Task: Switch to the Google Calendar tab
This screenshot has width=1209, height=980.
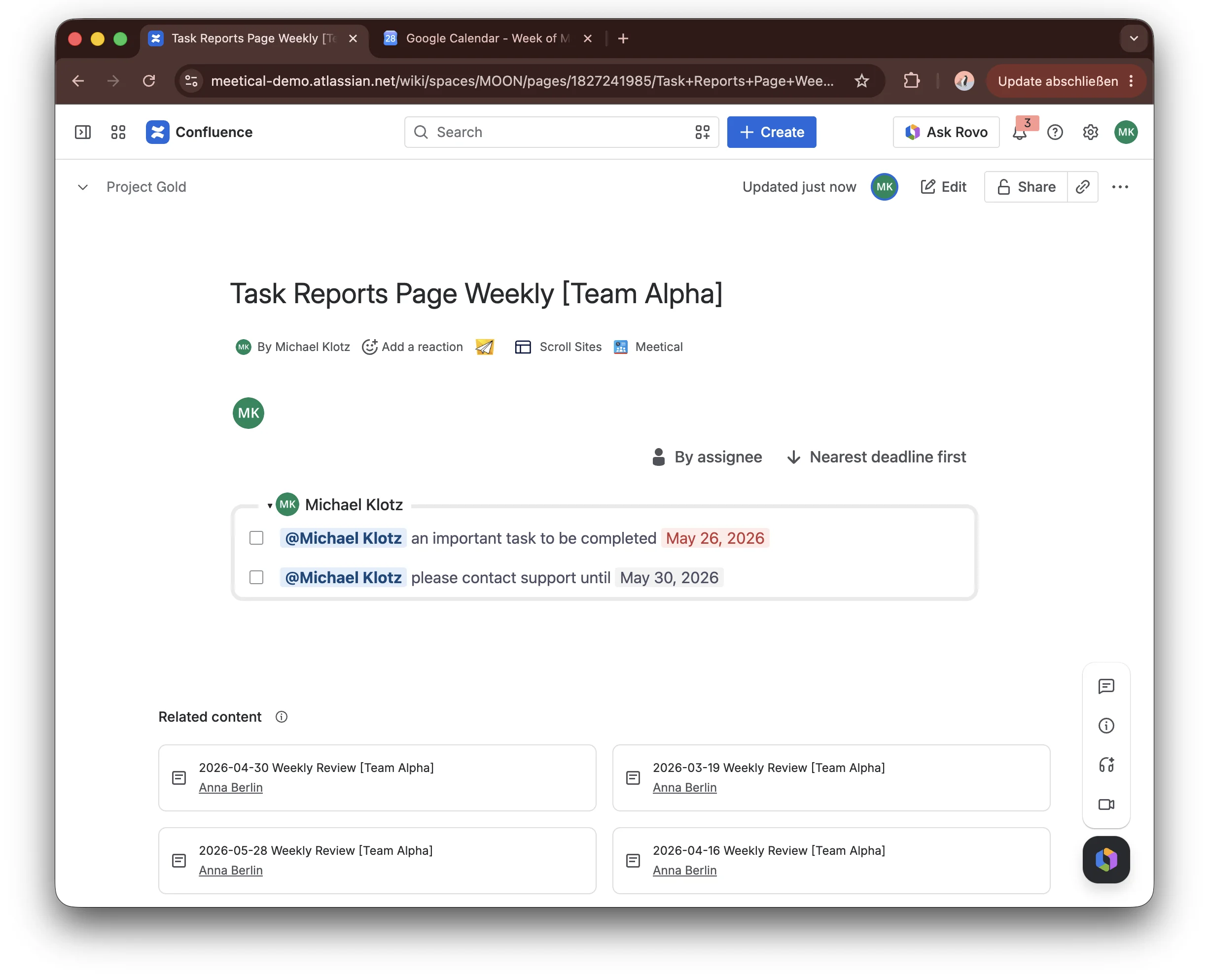Action: (487, 38)
